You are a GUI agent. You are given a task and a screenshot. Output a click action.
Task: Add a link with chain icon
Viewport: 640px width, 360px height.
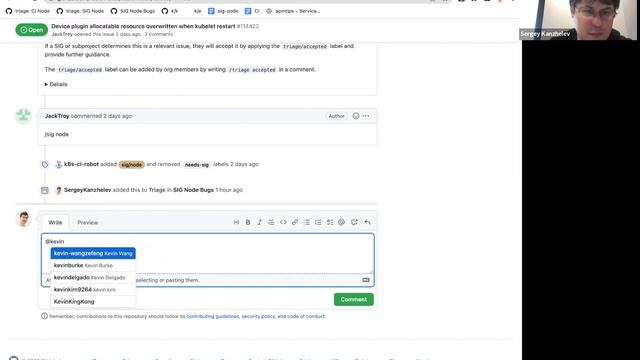(x=295, y=222)
